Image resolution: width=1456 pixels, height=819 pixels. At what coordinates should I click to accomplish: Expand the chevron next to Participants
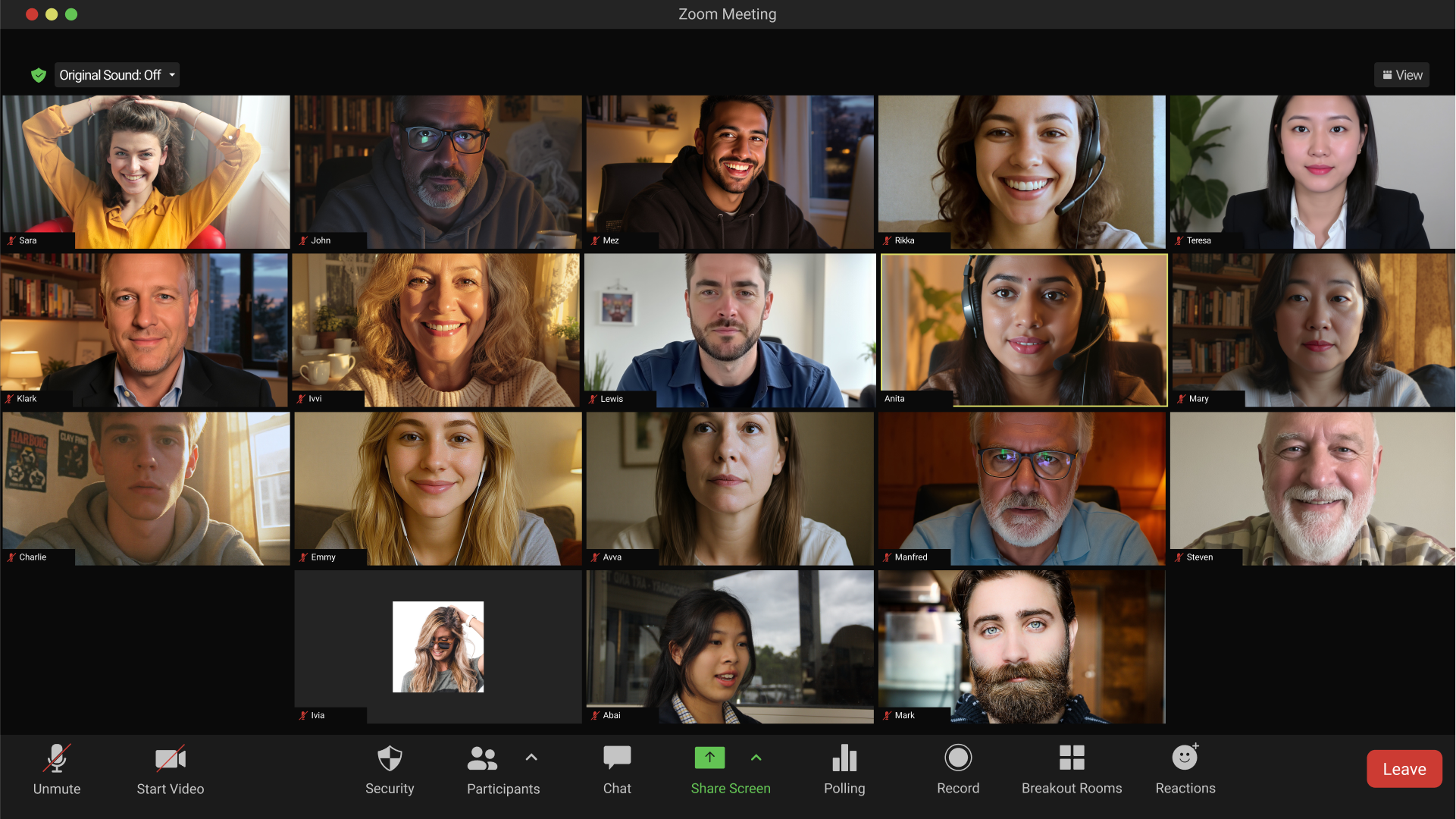531,758
